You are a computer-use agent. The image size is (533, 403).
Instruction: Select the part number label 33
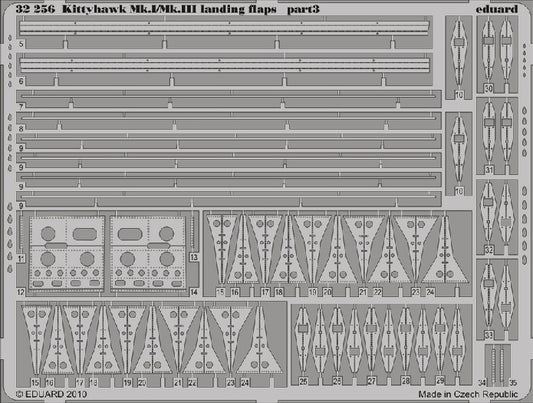tap(488, 335)
